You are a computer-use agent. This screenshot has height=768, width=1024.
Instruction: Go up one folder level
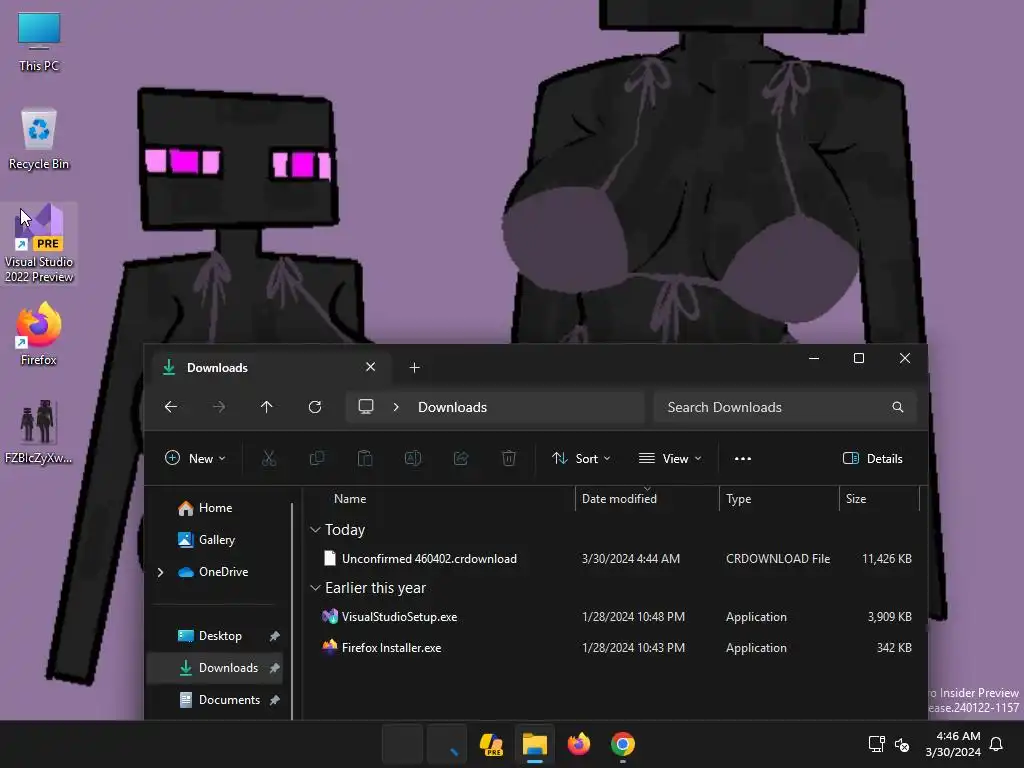tap(266, 407)
